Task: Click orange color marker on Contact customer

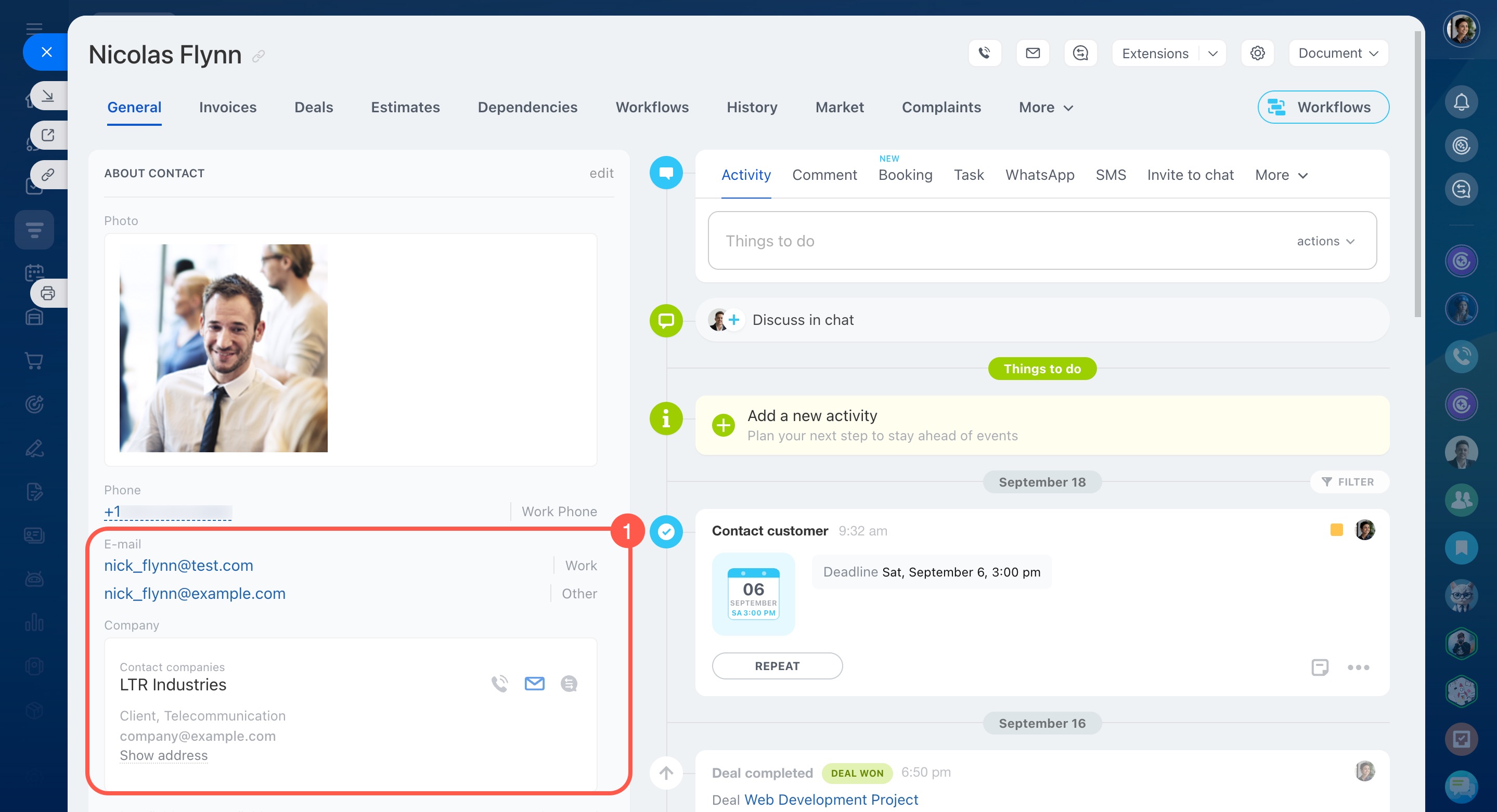Action: pyautogui.click(x=1336, y=530)
